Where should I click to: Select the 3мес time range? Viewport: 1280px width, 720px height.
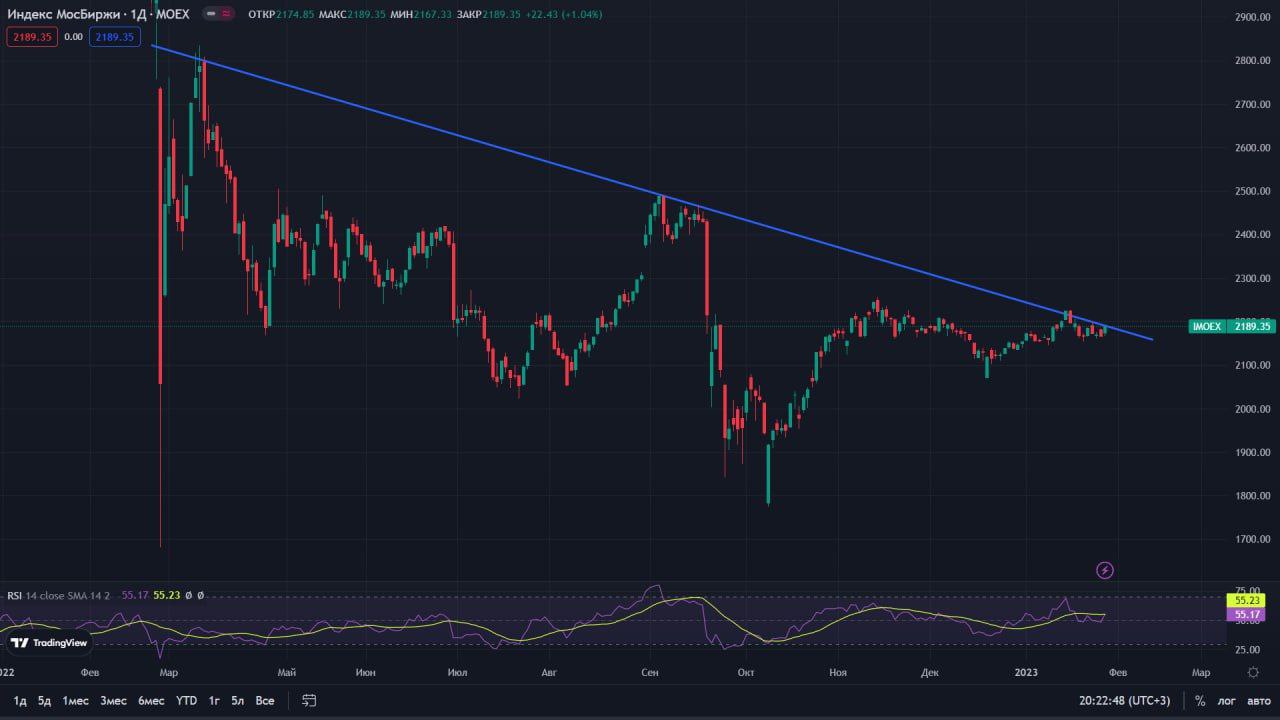coord(113,701)
